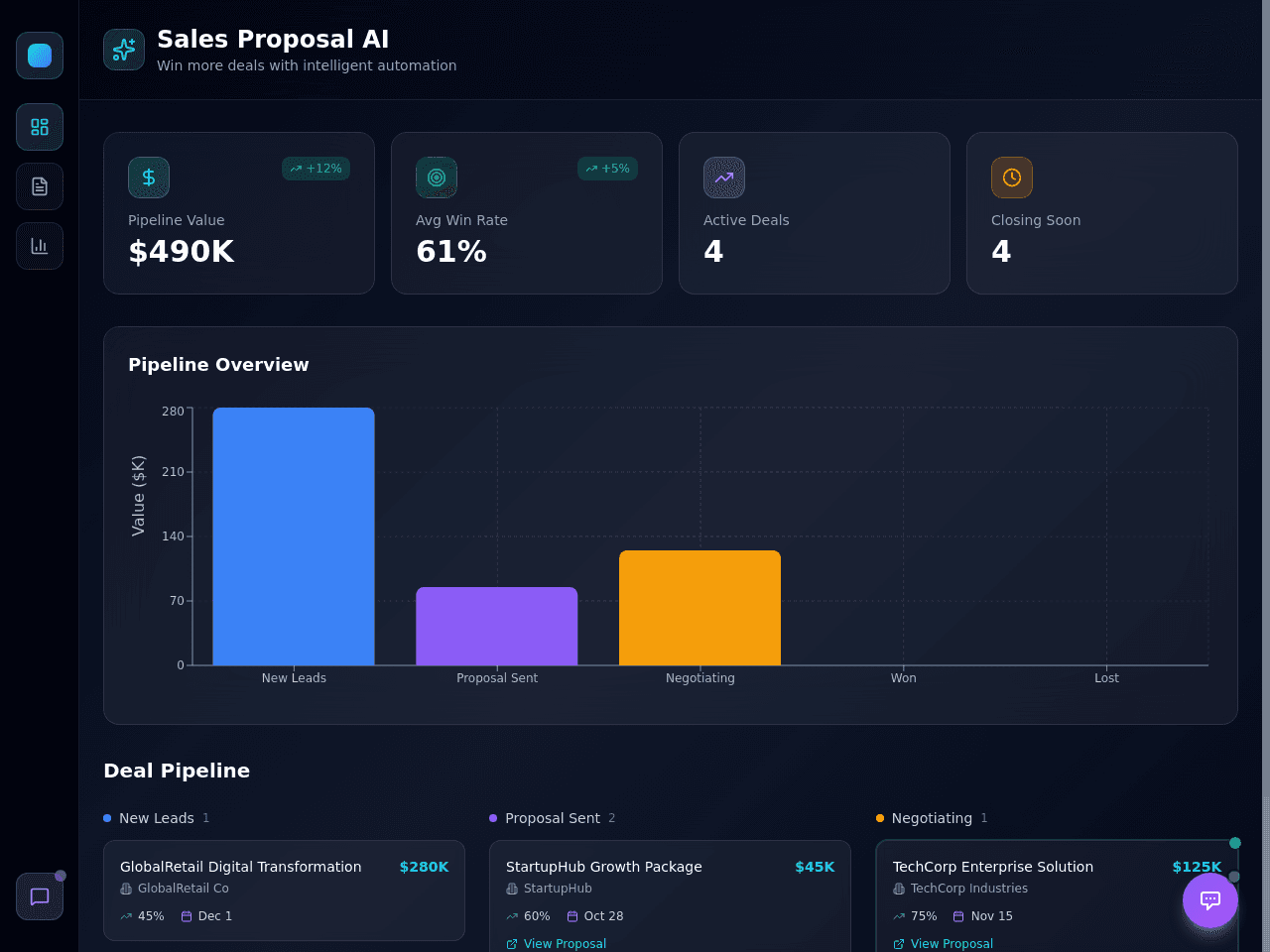The height and width of the screenshot is (952, 1270).
Task: Click the dollar icon on Pipeline Value card
Action: (x=149, y=178)
